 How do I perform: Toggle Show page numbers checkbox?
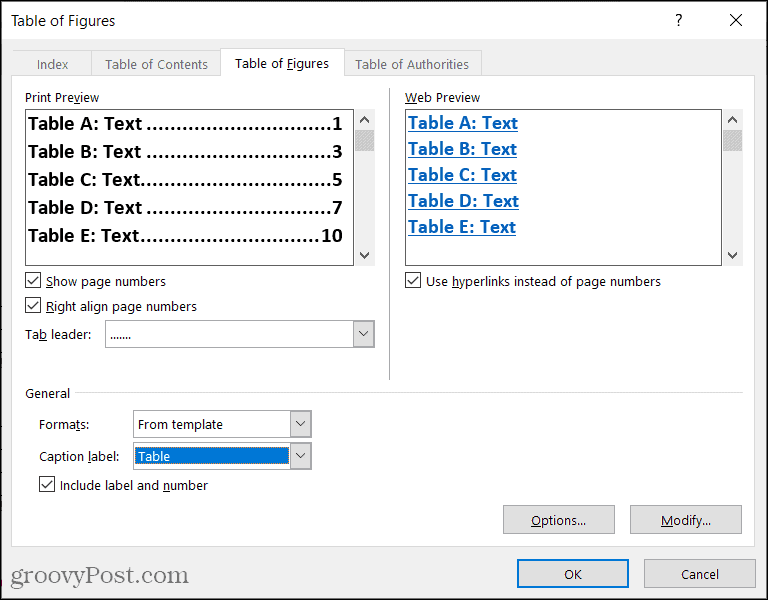pyautogui.click(x=34, y=282)
